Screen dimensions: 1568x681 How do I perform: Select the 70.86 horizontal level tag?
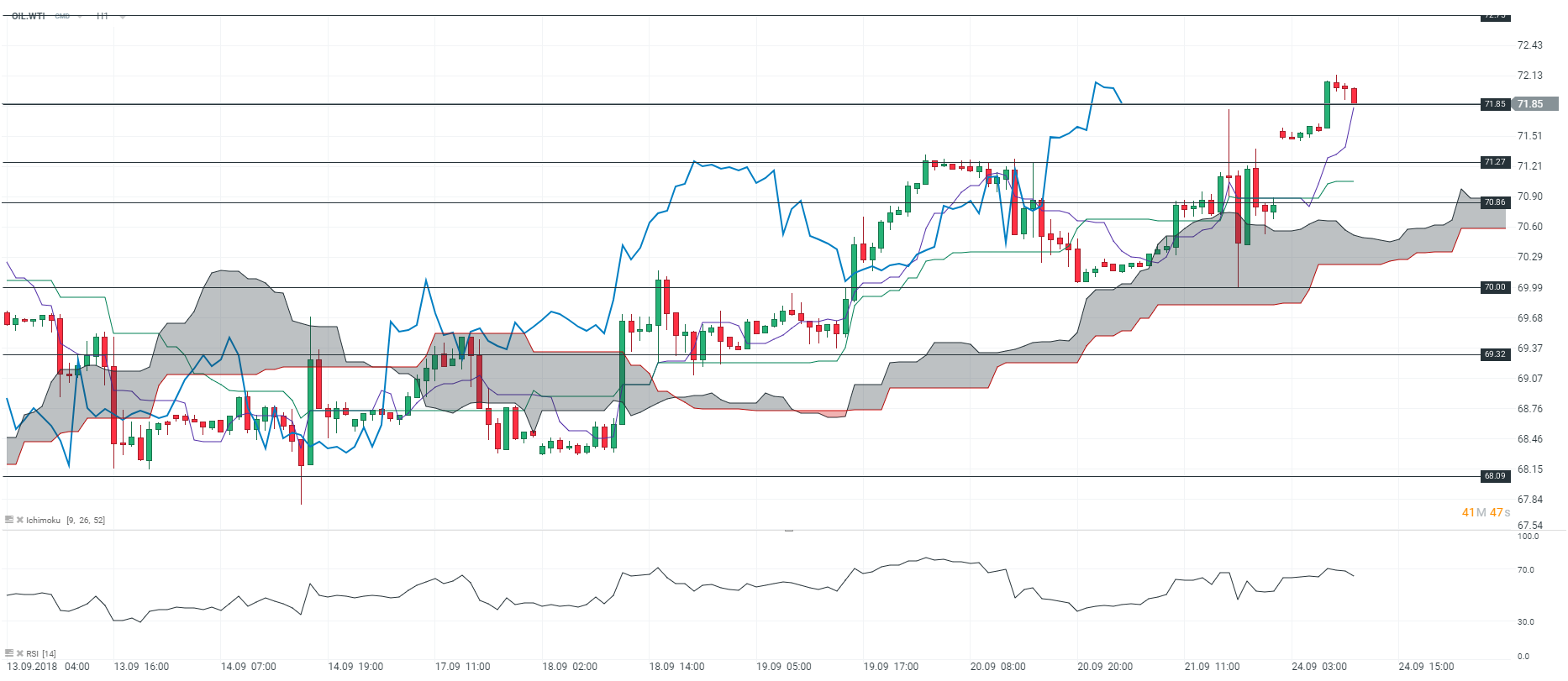[x=1495, y=202]
